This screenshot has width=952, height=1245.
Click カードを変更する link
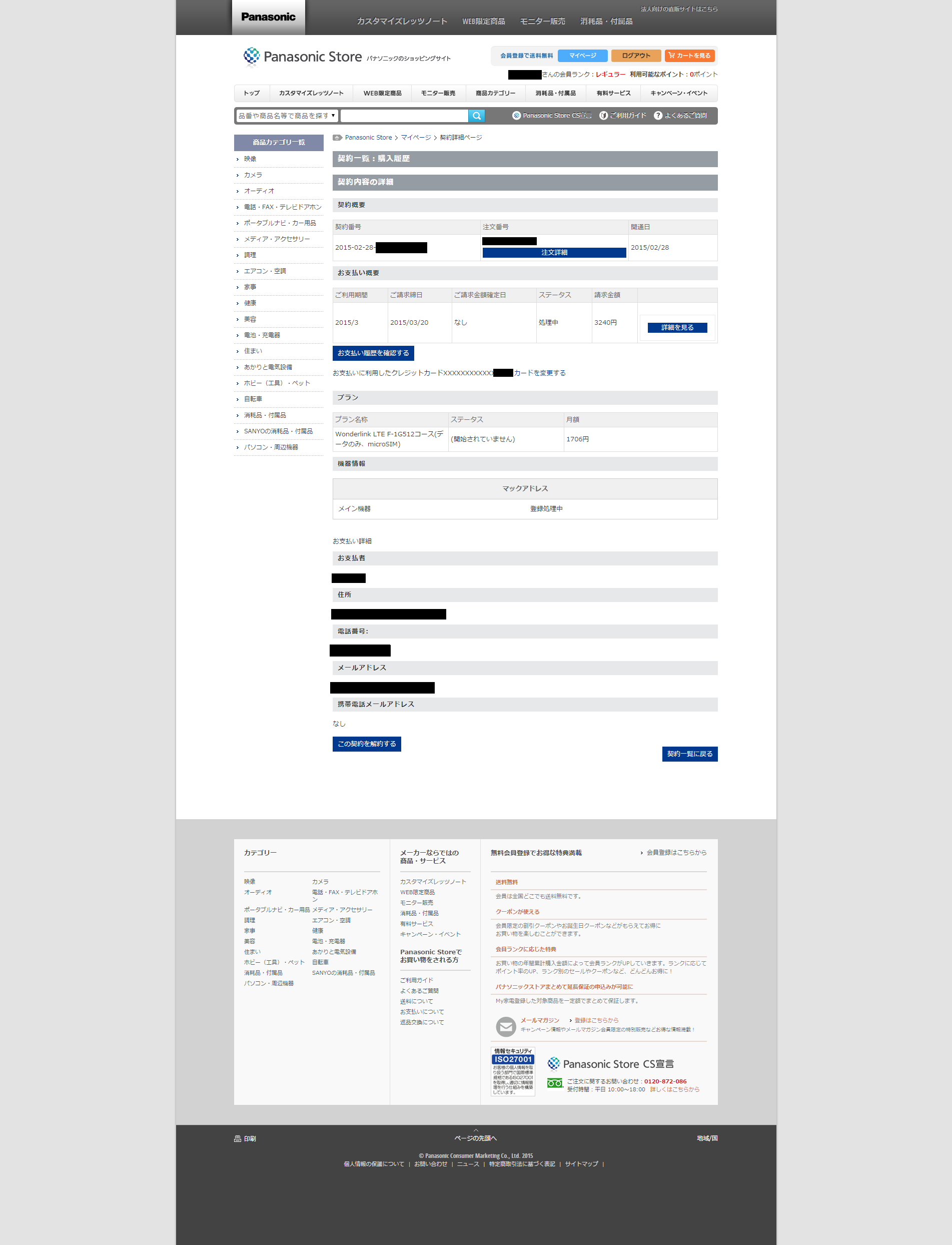(539, 373)
